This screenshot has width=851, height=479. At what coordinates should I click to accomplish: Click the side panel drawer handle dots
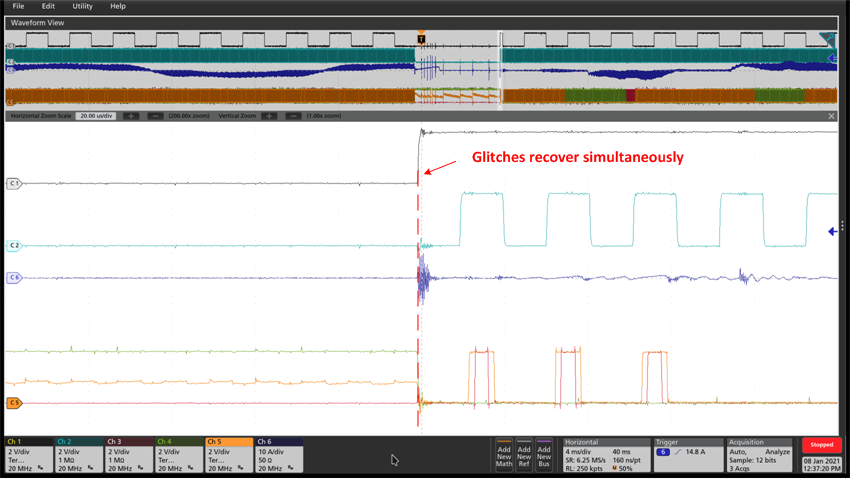(x=842, y=226)
